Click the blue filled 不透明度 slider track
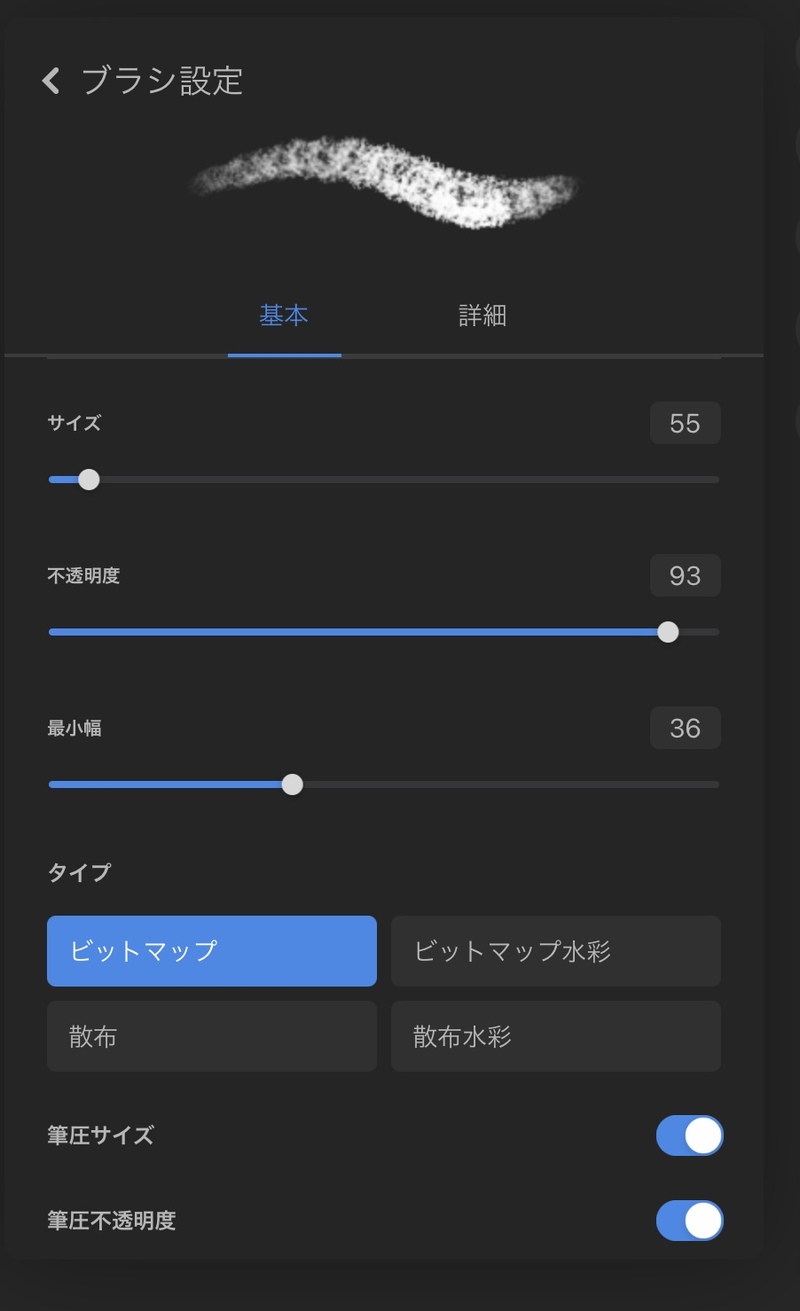The height and width of the screenshot is (1311, 800). [350, 632]
